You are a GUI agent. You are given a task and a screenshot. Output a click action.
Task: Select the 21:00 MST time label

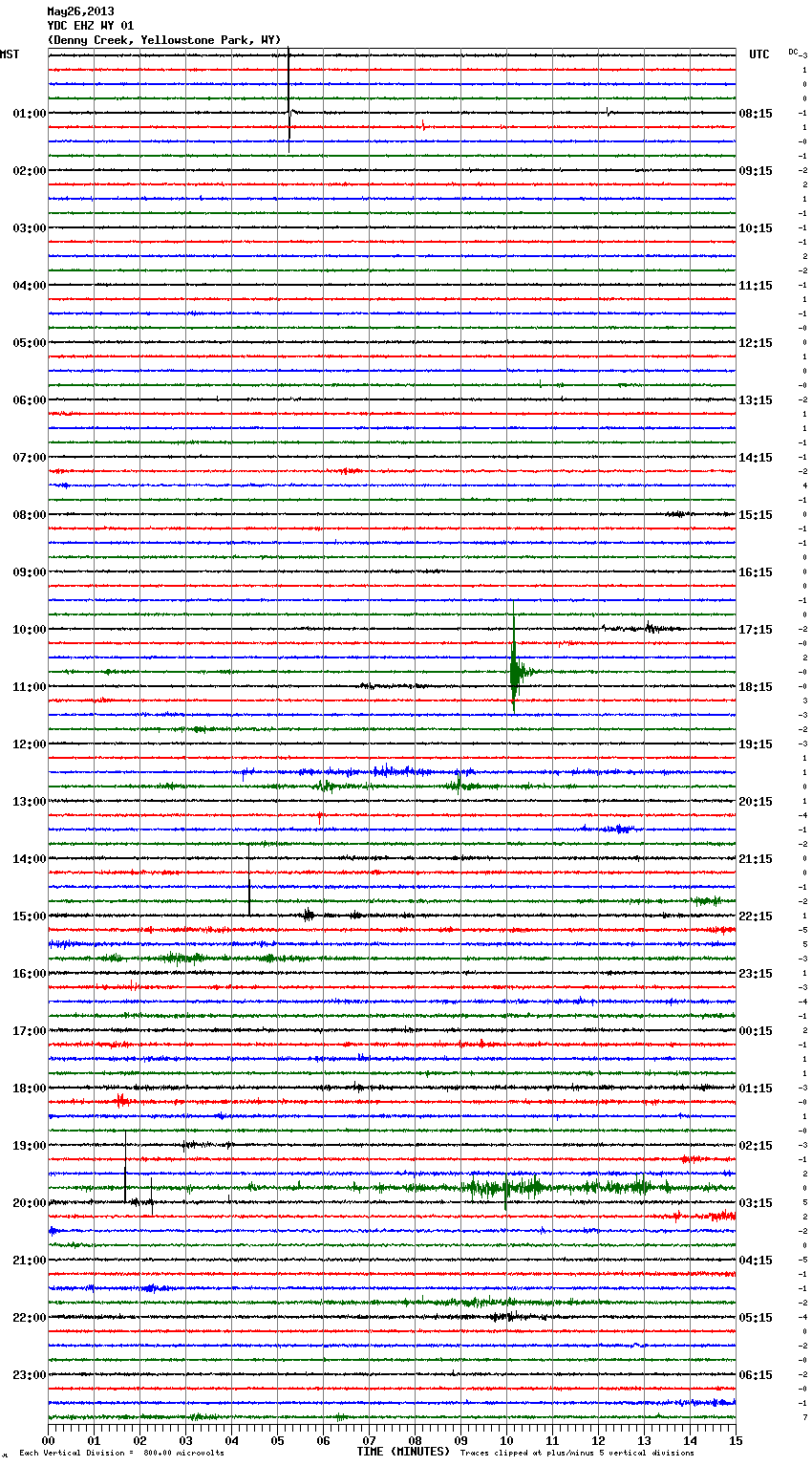pos(29,1261)
